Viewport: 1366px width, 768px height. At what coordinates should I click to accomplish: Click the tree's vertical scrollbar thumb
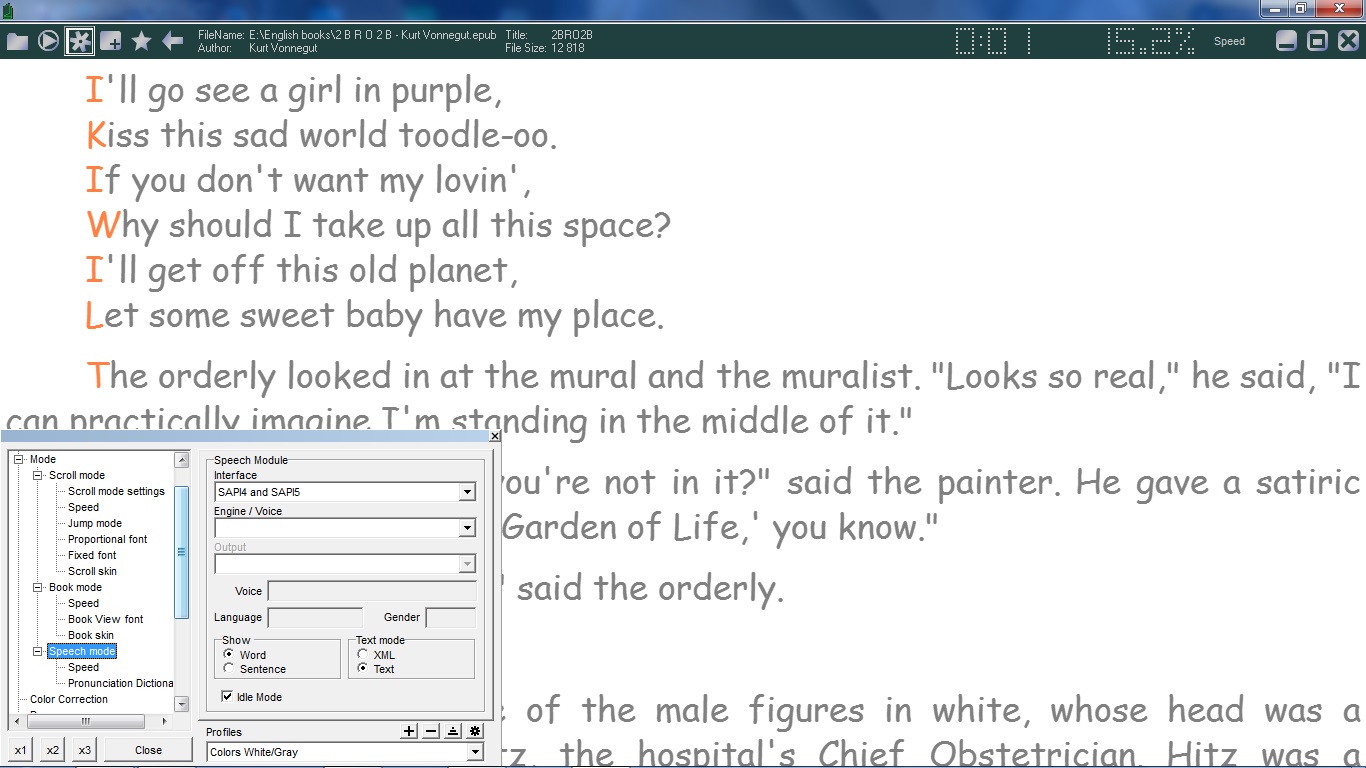pos(181,552)
